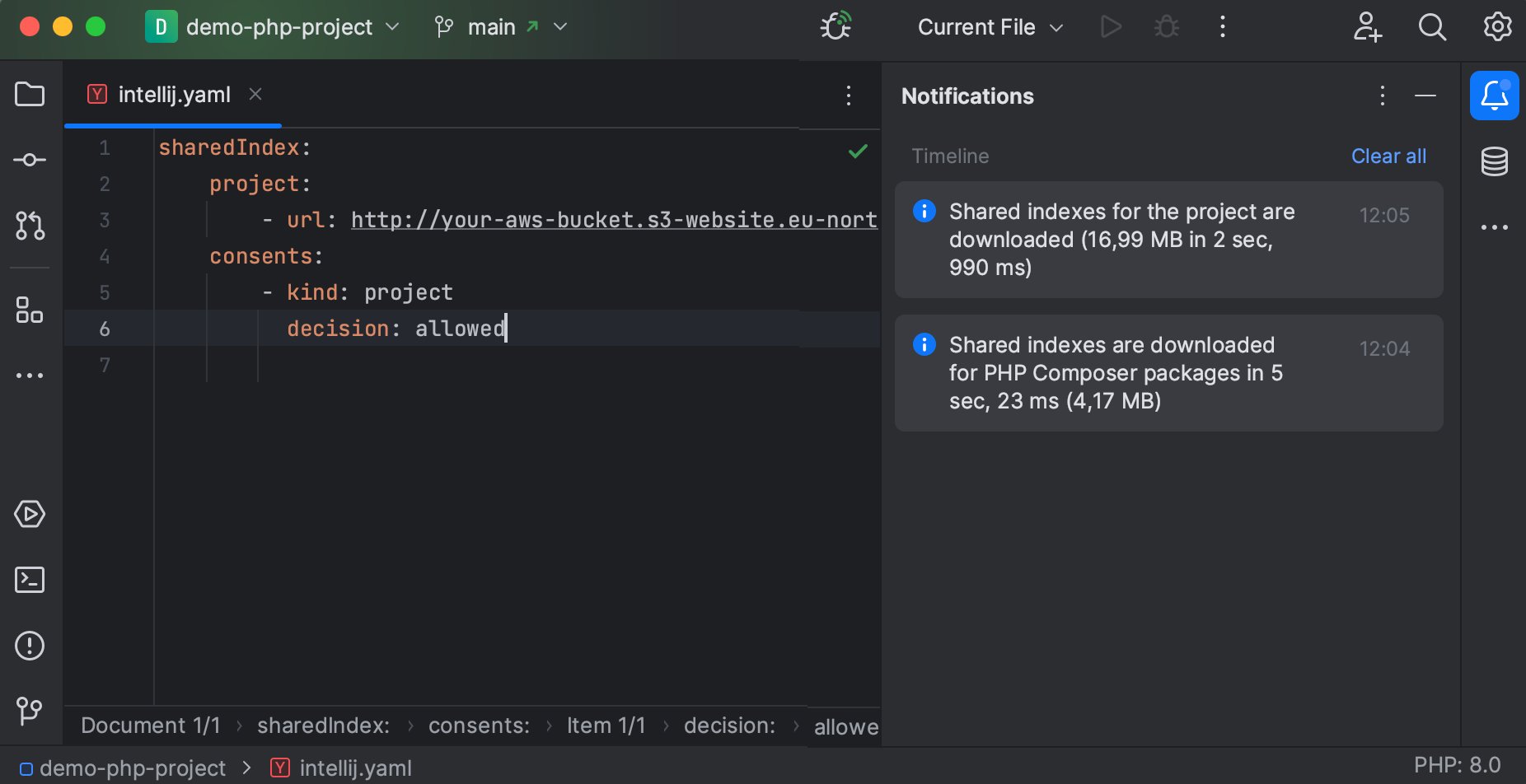Click Item 1/1 breadcrumb
The height and width of the screenshot is (784, 1526).
[x=606, y=726]
